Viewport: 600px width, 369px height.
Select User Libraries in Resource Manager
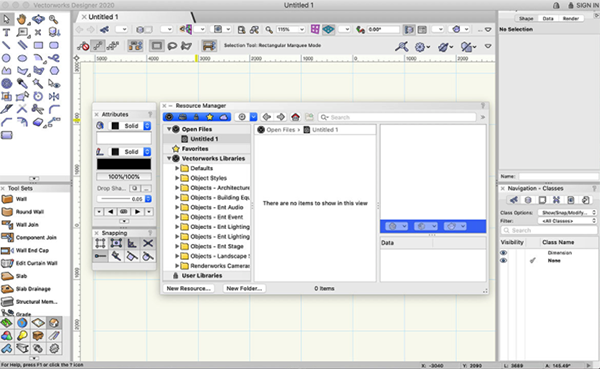pyautogui.click(x=202, y=276)
